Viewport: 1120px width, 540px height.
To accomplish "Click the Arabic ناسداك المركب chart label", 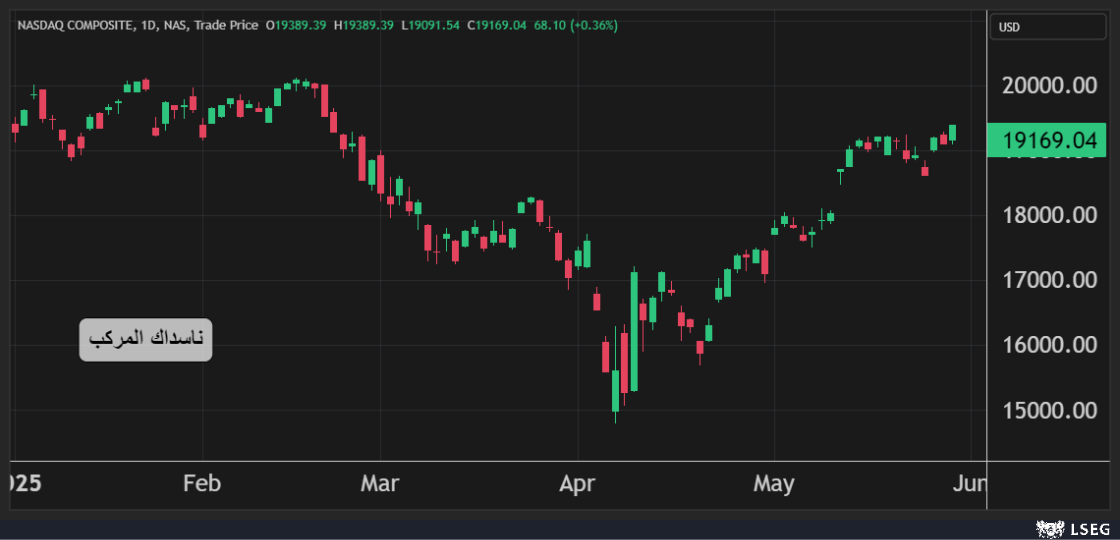I will pos(146,340).
